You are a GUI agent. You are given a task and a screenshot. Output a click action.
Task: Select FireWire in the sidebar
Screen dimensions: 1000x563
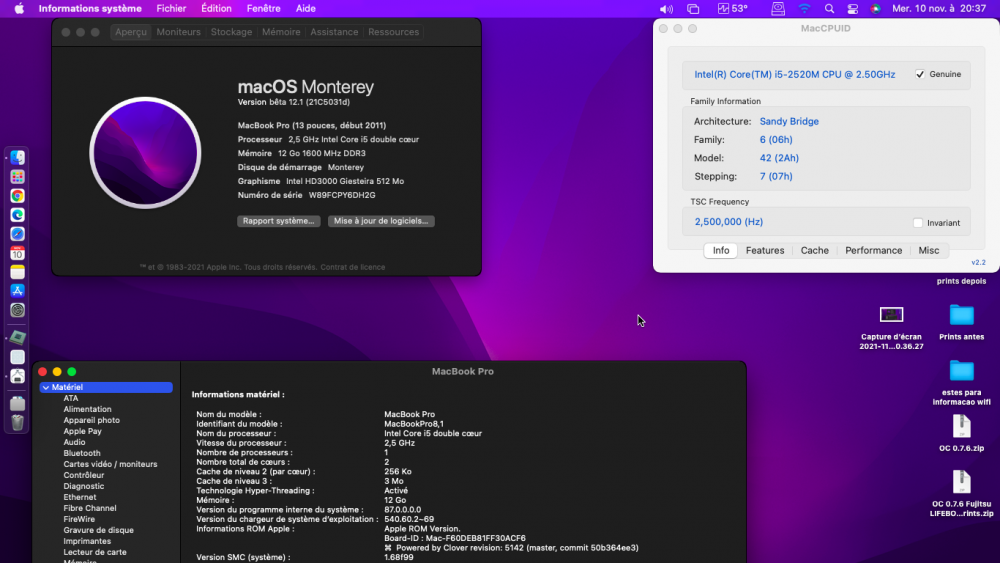[79, 519]
